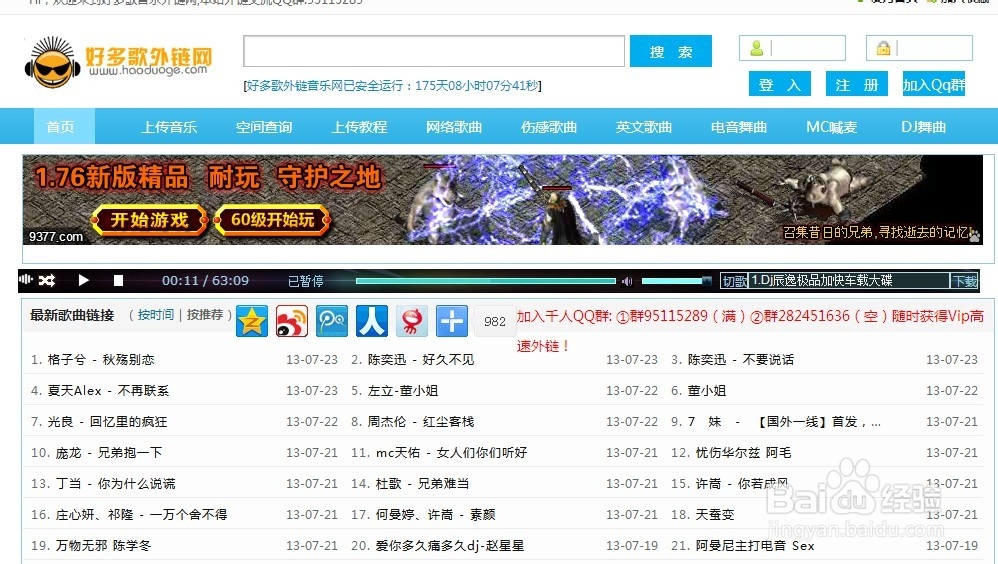The height and width of the screenshot is (564, 998).
Task: Click the 加入Qq群 button
Action: coord(934,84)
